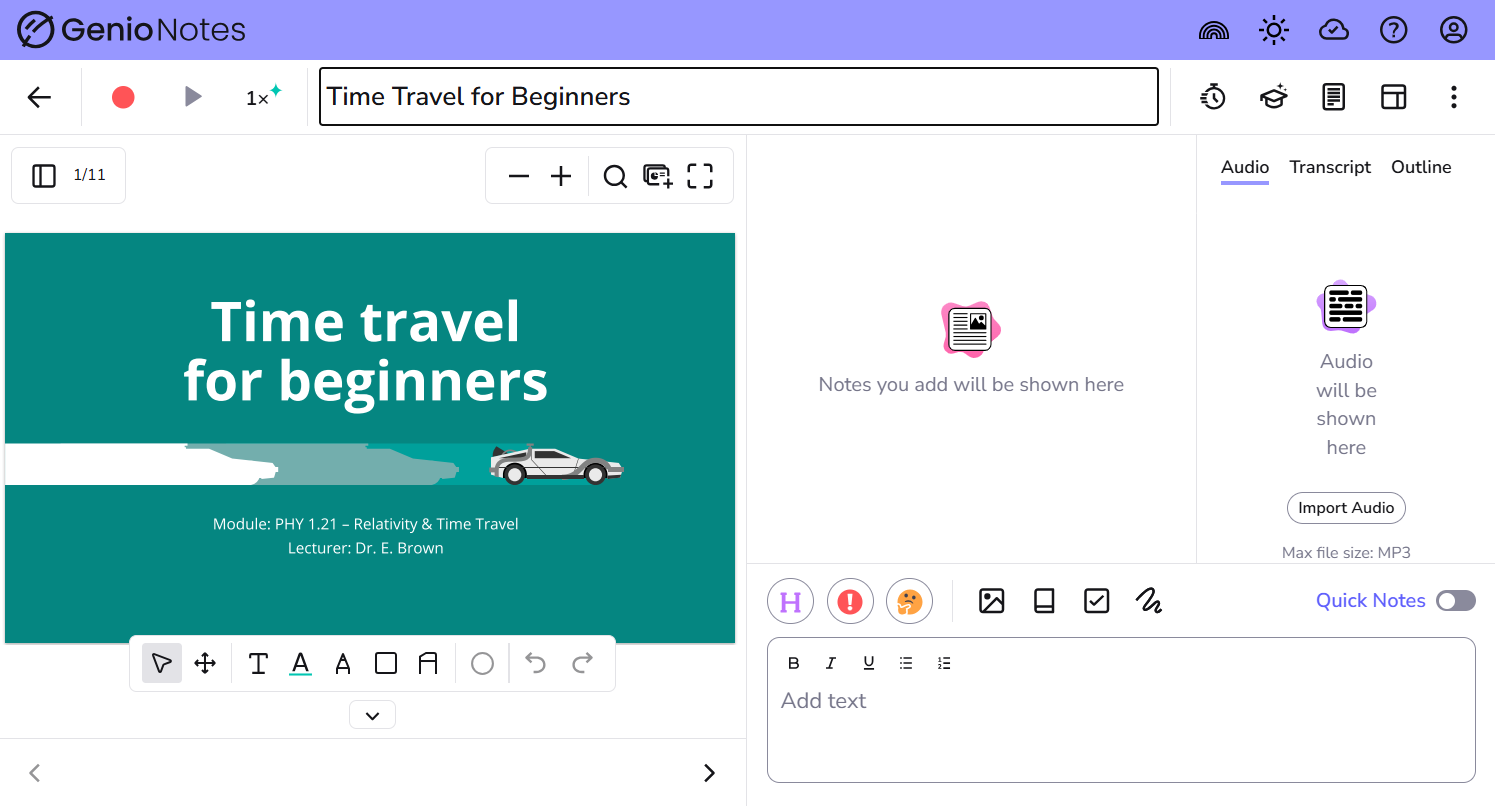Switch to light/dark theme with sun icon
This screenshot has width=1495, height=806.
tap(1273, 31)
